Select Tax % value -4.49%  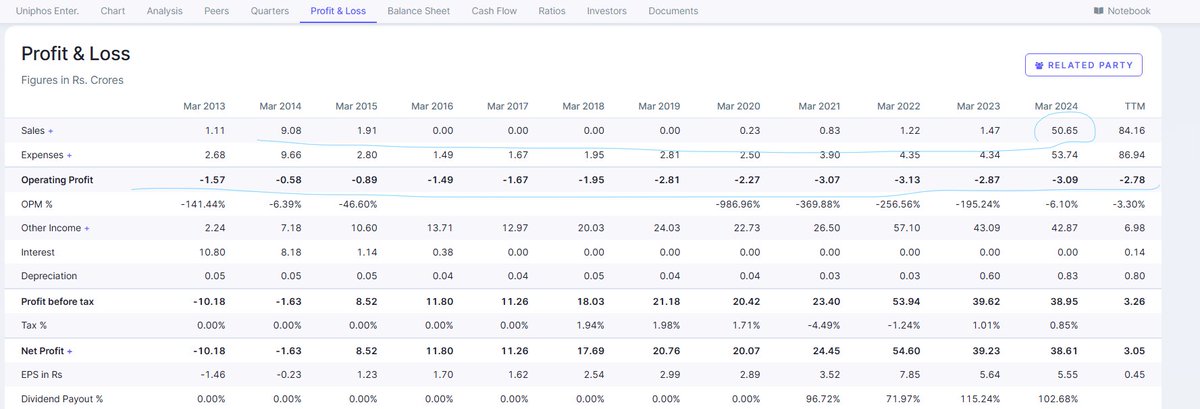pos(822,325)
